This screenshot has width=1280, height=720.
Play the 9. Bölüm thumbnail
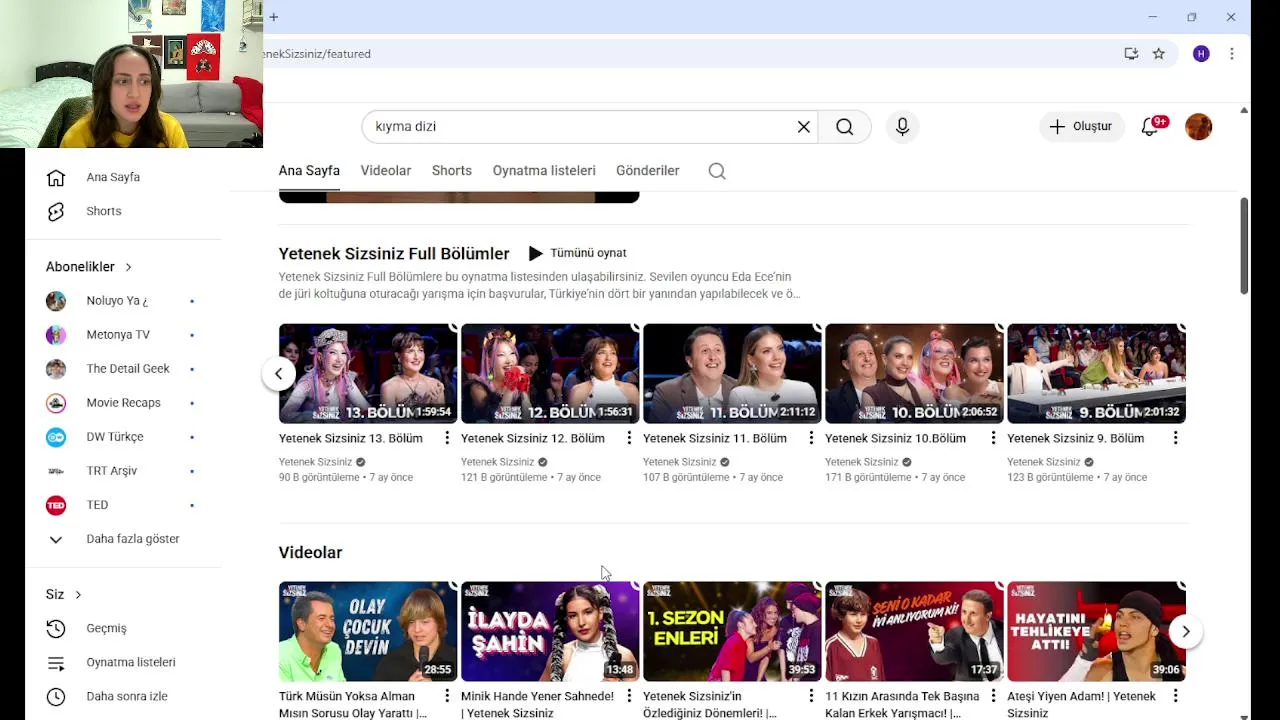click(1096, 374)
